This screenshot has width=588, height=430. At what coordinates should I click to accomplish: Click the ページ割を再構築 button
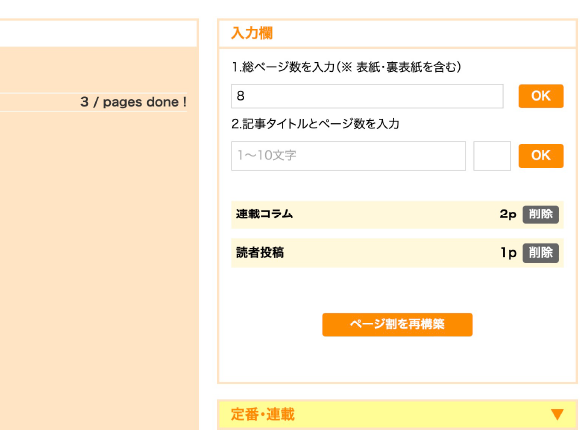tap(397, 325)
